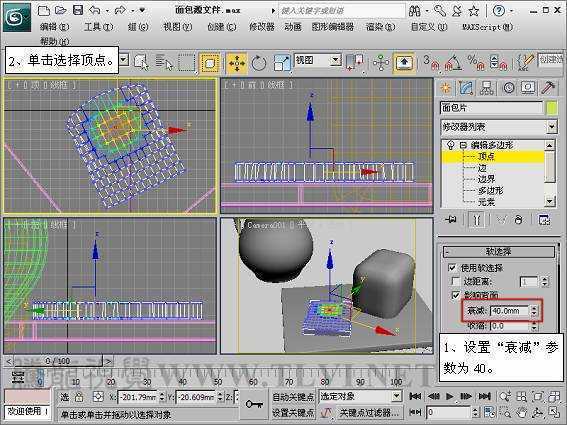Open the 视图(V) menu

pos(178,27)
